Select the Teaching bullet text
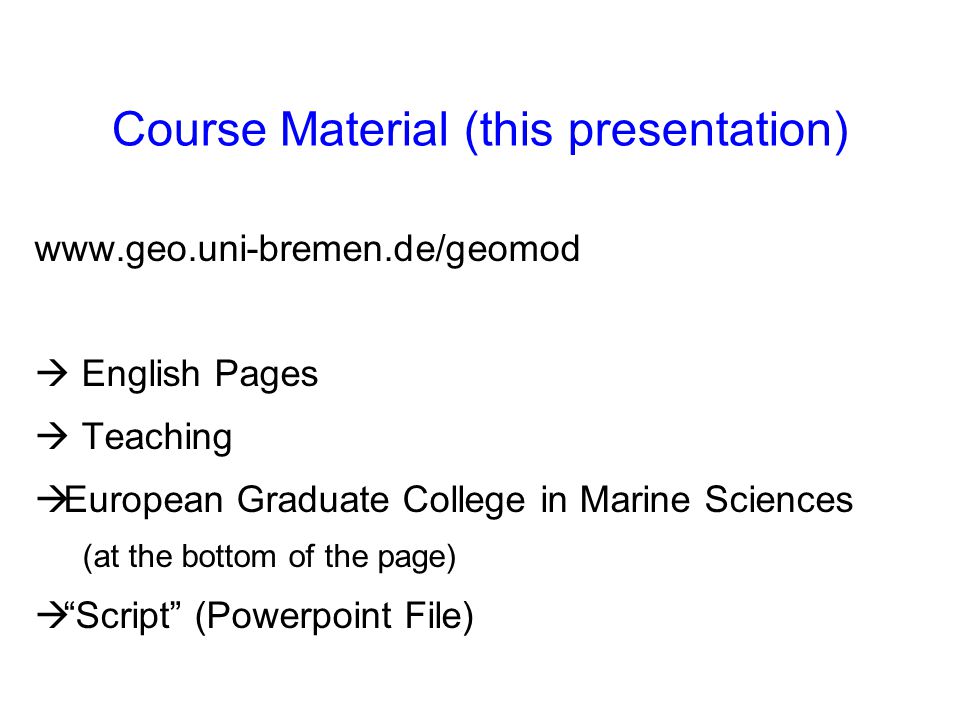Image resolution: width=960 pixels, height=720 pixels. click(x=157, y=437)
